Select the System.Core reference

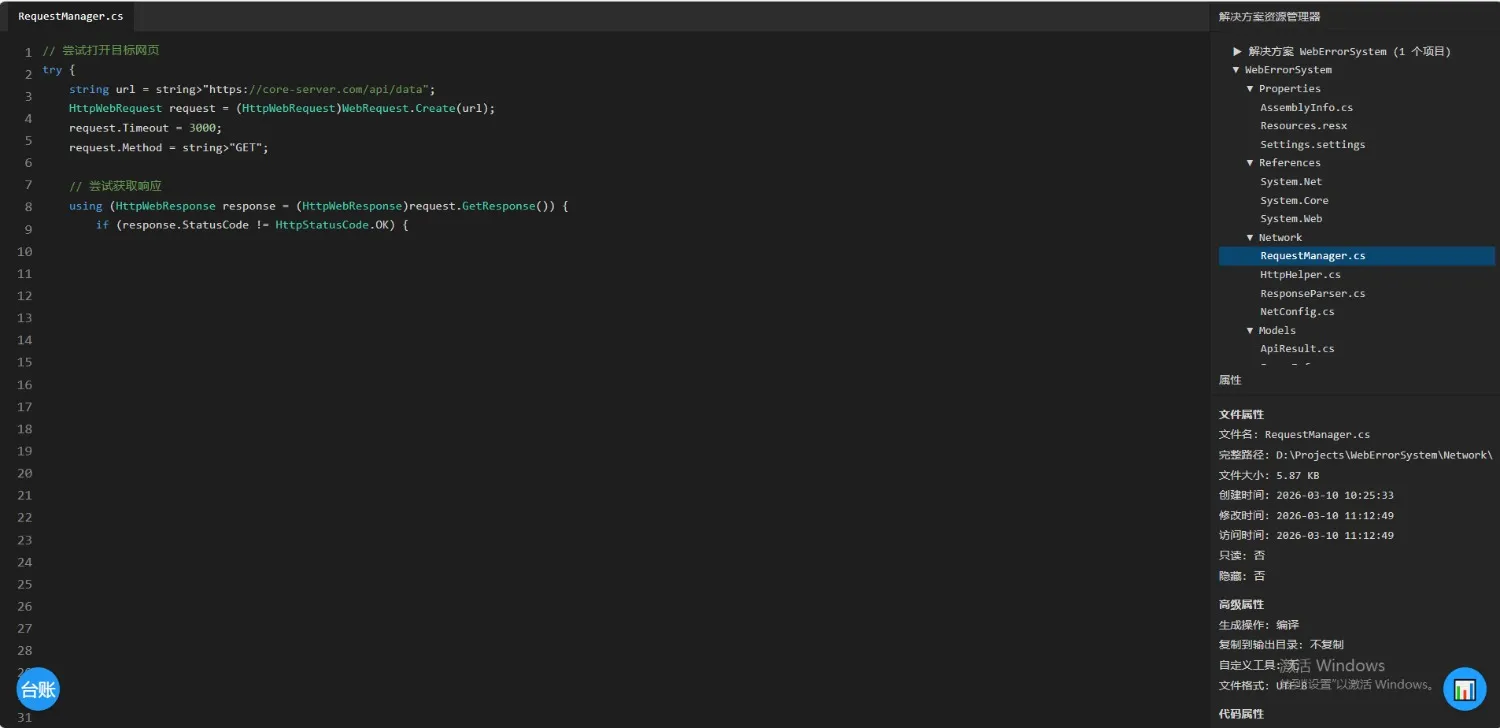click(x=1294, y=201)
